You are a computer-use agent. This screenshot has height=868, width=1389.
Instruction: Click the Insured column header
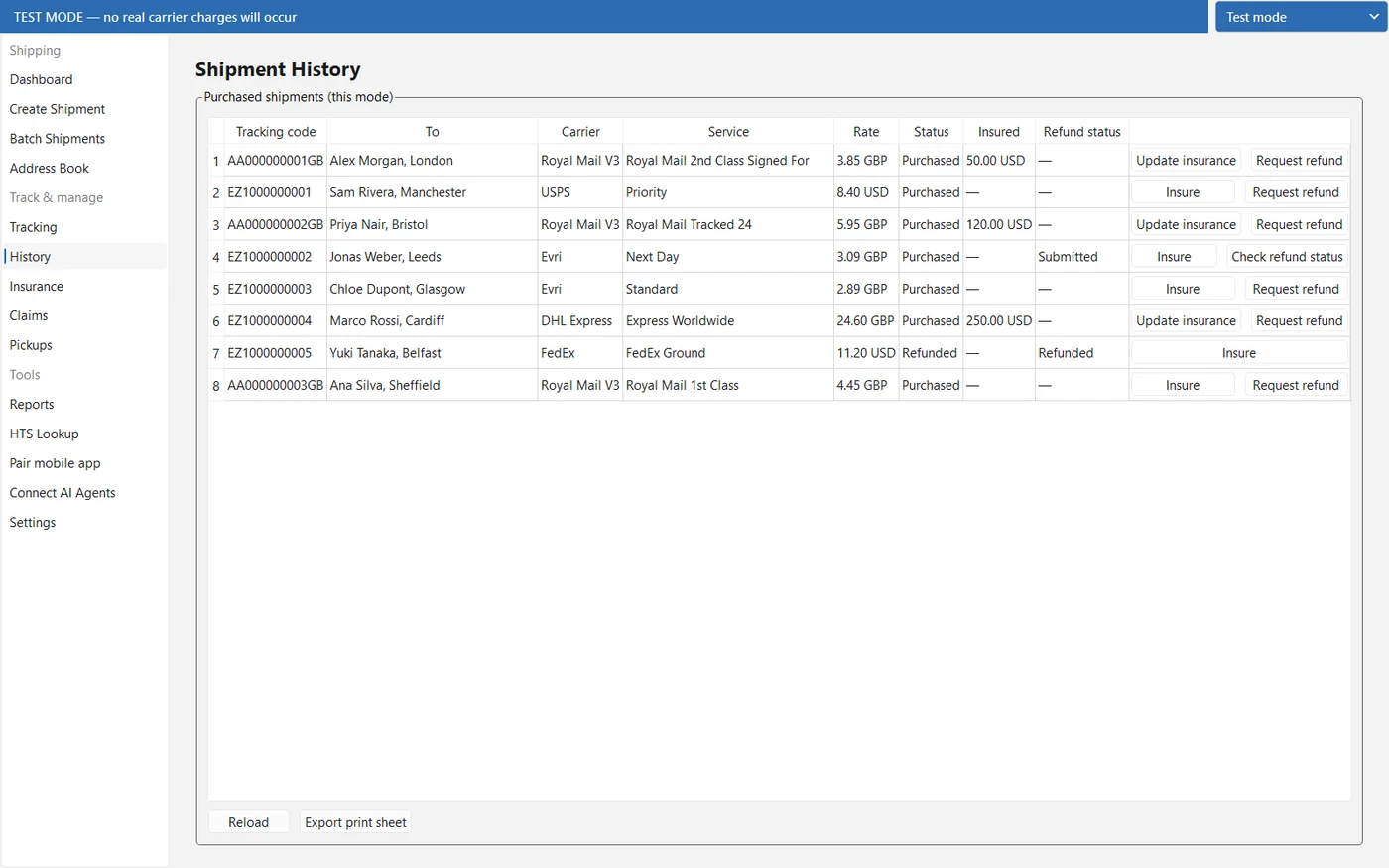pyautogui.click(x=999, y=132)
